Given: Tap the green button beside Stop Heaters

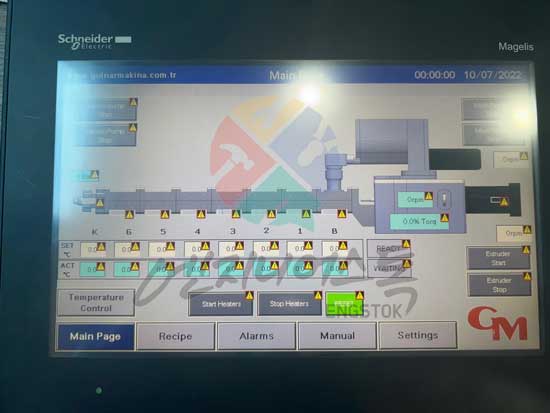Looking at the screenshot, I should 344,304.
